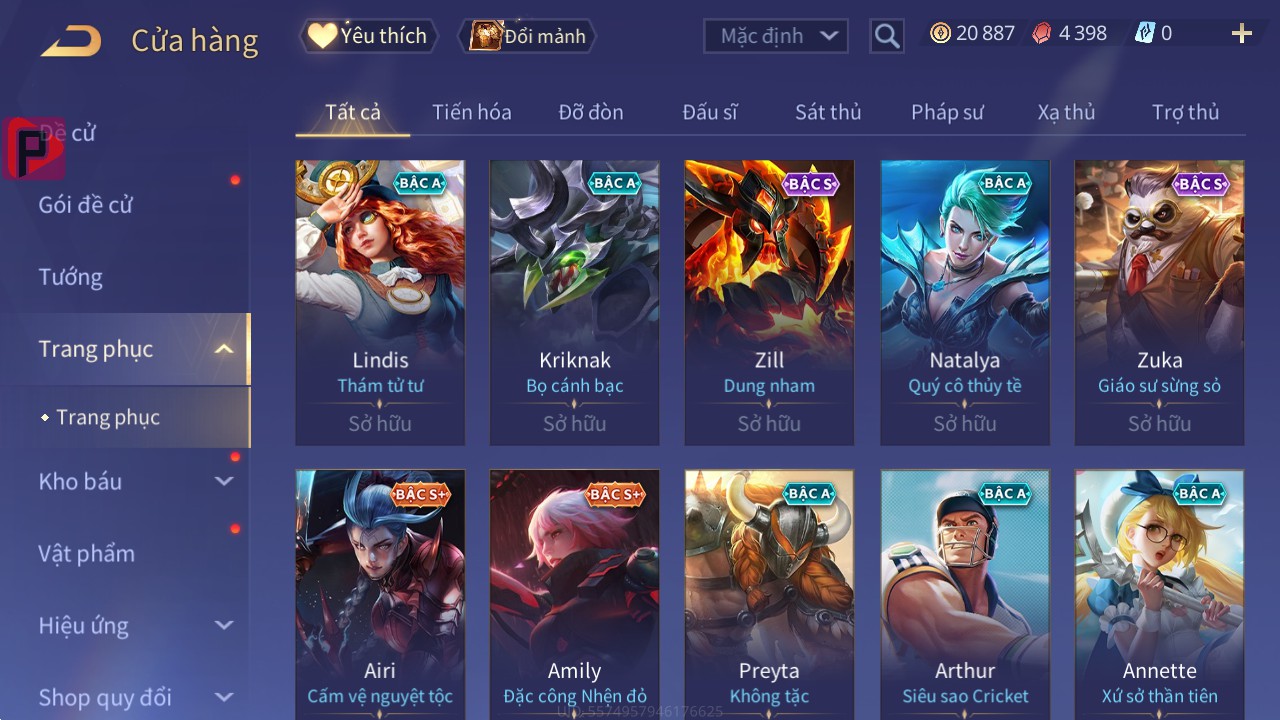Click the red P overlay icon
The height and width of the screenshot is (720, 1280).
point(34,149)
